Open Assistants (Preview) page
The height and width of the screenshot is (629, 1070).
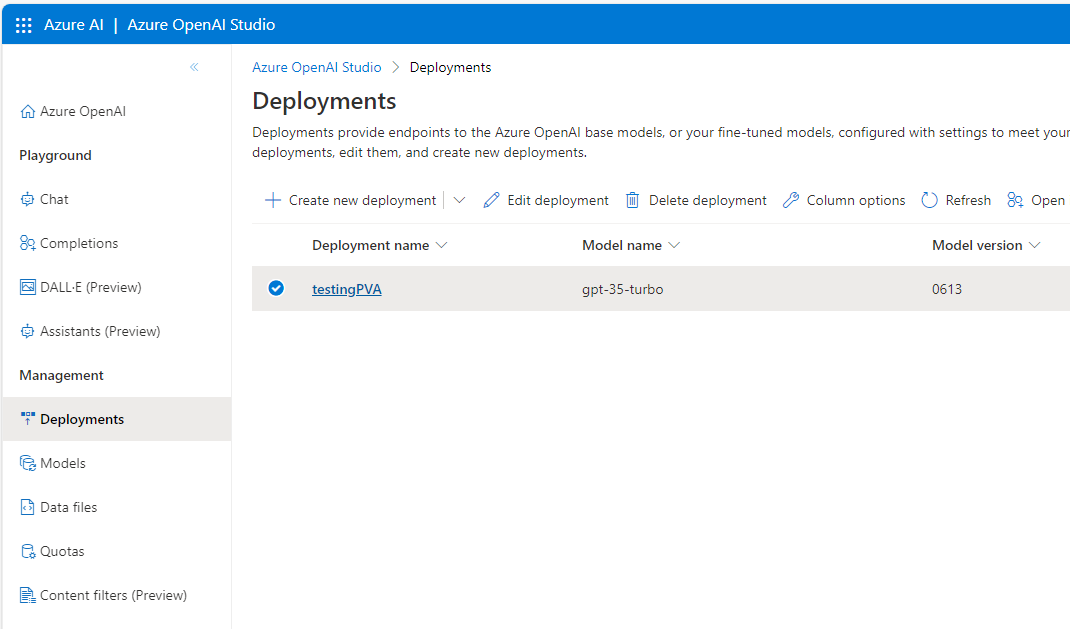pyautogui.click(x=117, y=332)
